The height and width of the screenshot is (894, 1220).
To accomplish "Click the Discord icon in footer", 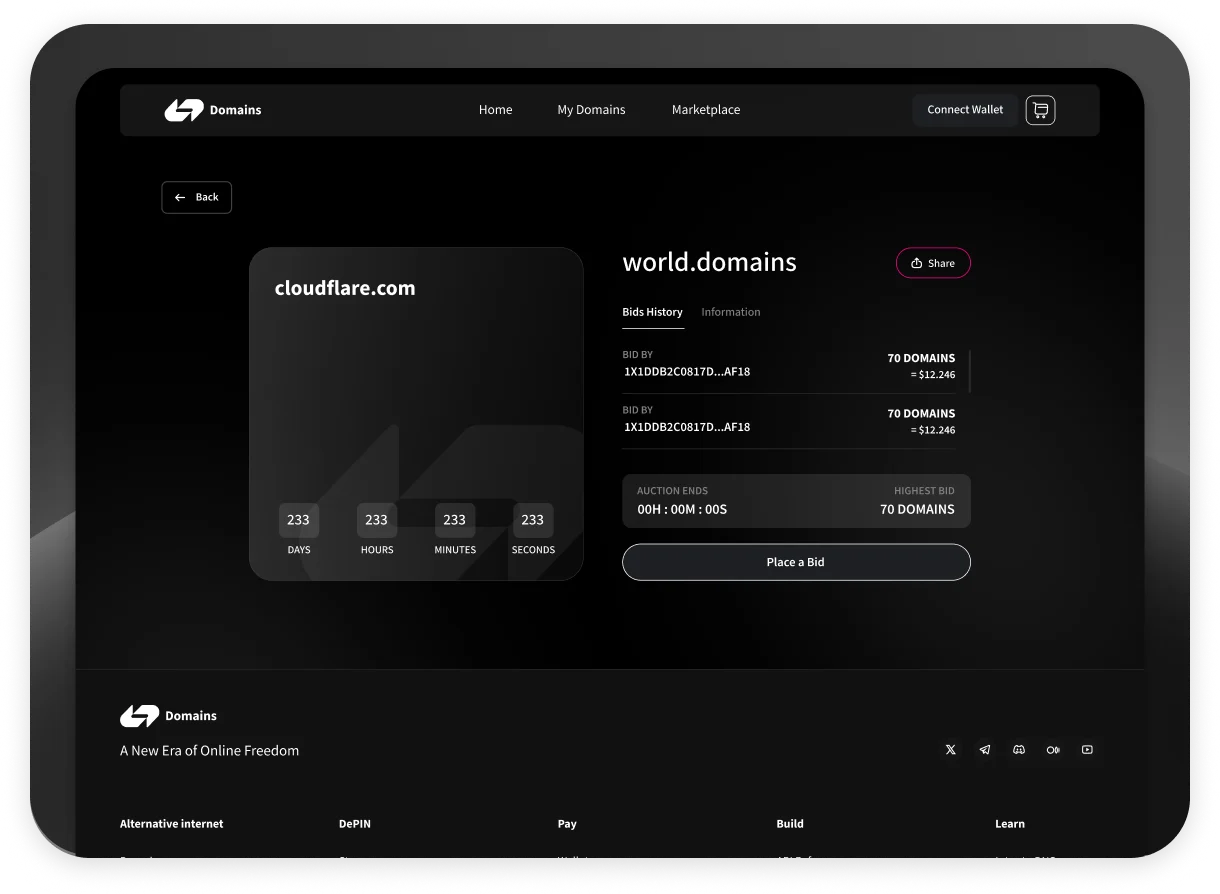I will coord(1019,750).
